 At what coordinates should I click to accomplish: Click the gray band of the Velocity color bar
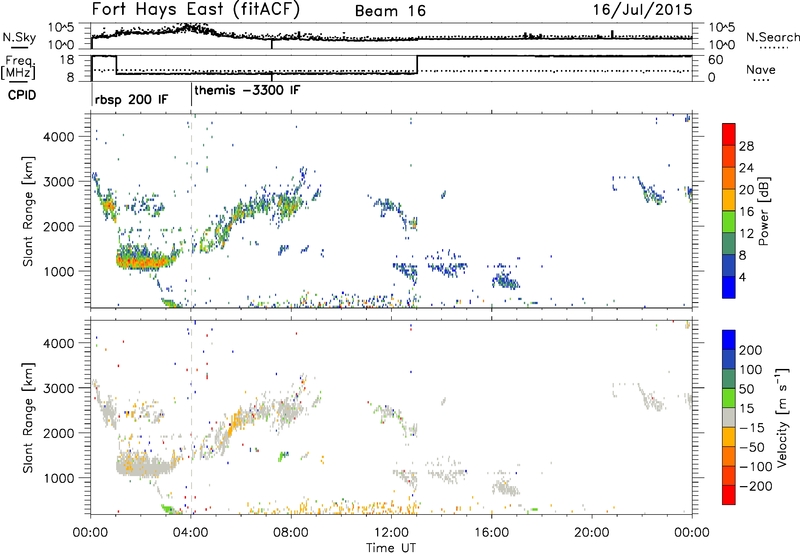point(729,417)
